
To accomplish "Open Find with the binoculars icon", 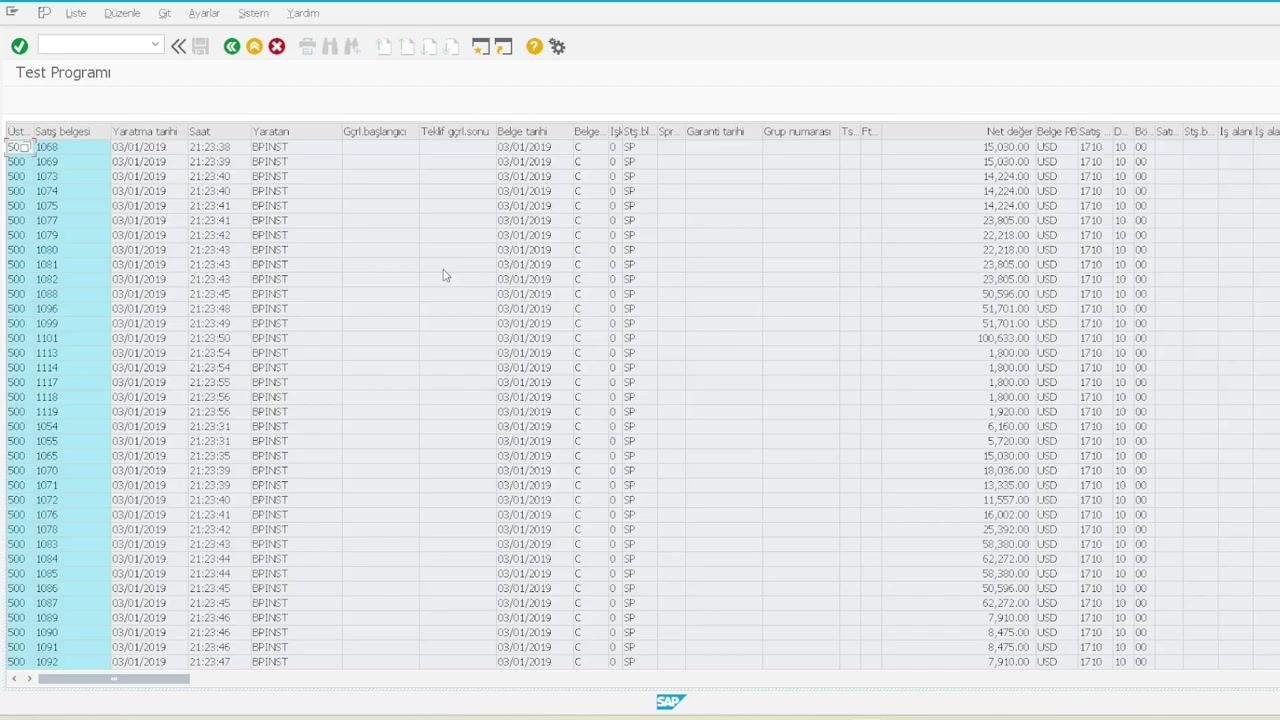I will point(330,46).
